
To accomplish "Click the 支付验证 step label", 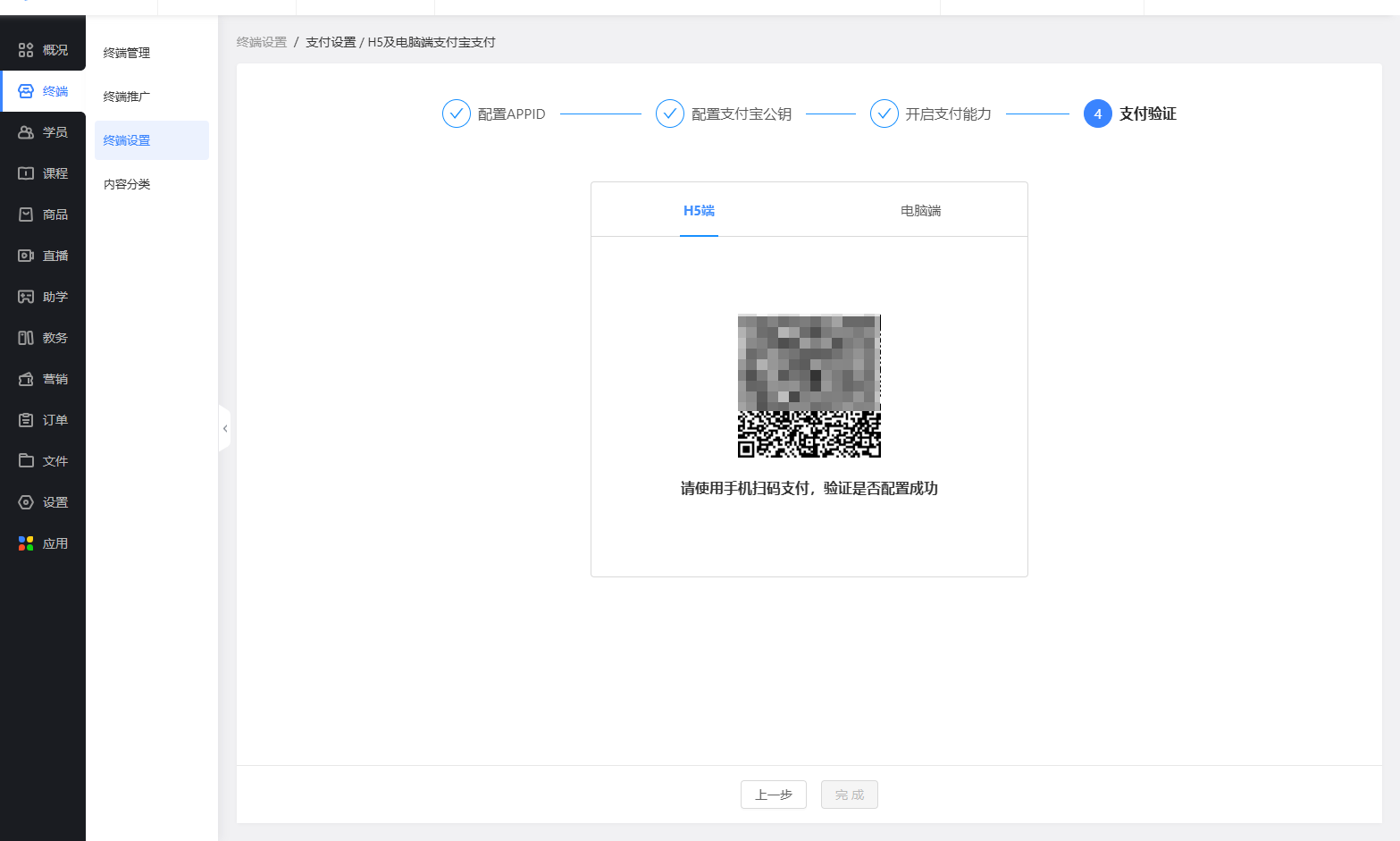I will click(x=1148, y=114).
